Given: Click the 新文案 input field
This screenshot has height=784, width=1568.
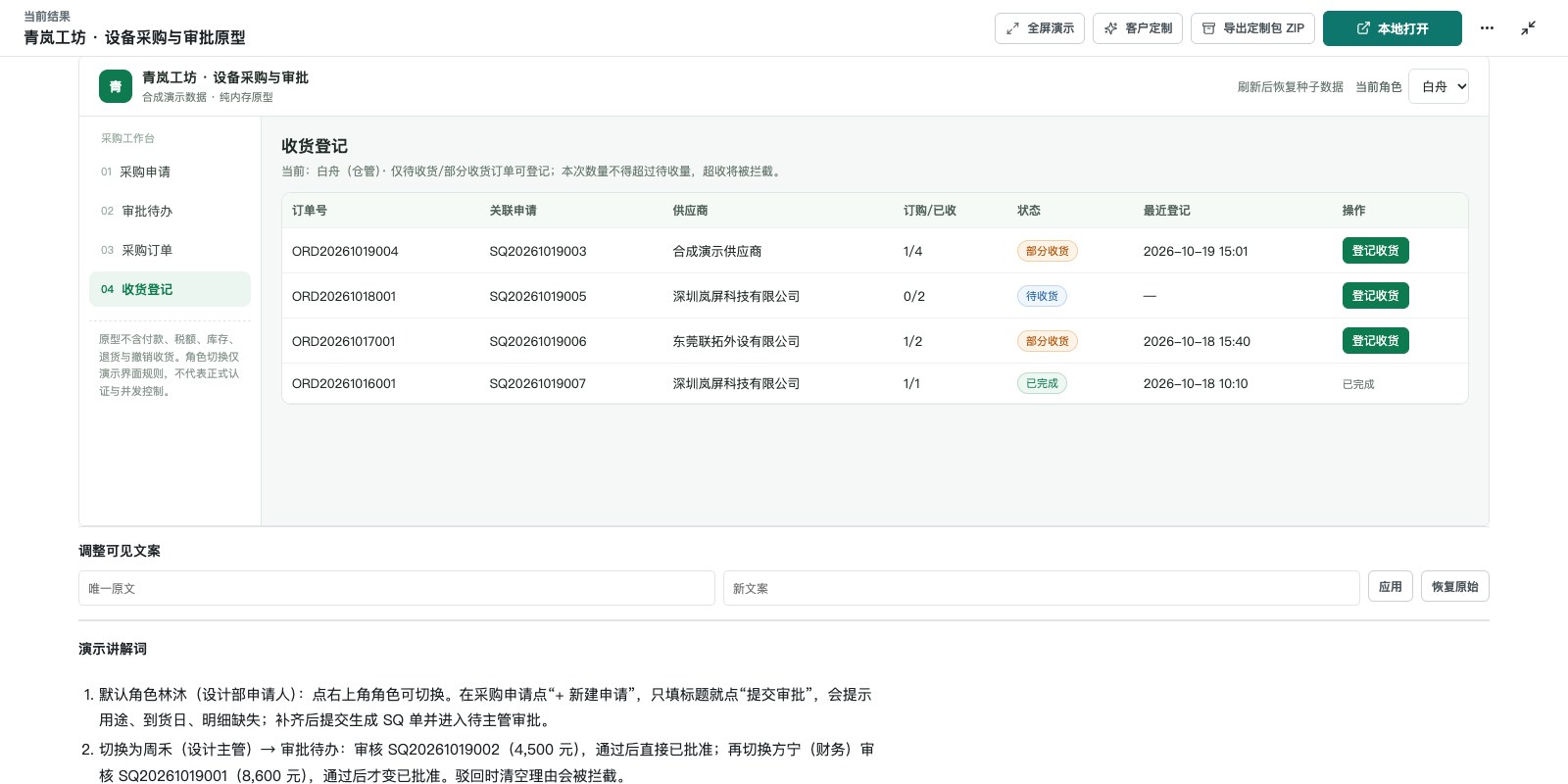Looking at the screenshot, I should pyautogui.click(x=1042, y=588).
